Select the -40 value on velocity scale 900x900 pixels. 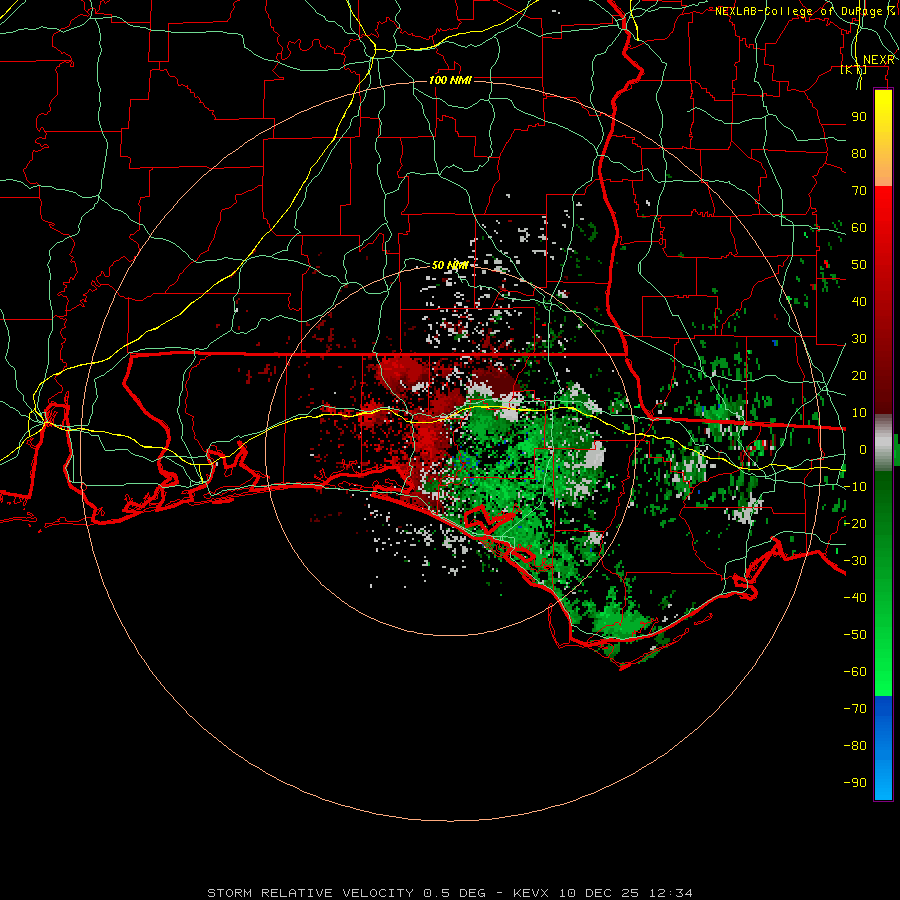tap(855, 598)
